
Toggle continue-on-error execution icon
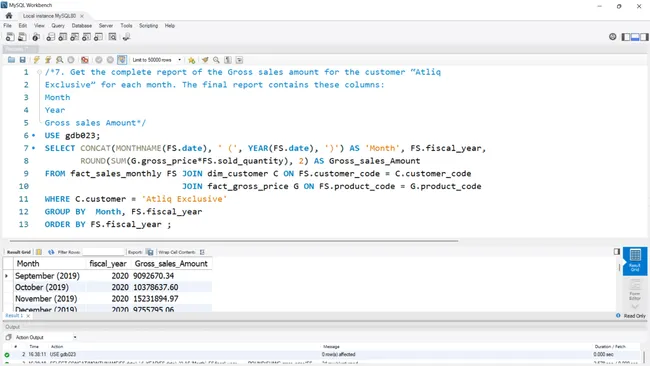tap(85, 60)
